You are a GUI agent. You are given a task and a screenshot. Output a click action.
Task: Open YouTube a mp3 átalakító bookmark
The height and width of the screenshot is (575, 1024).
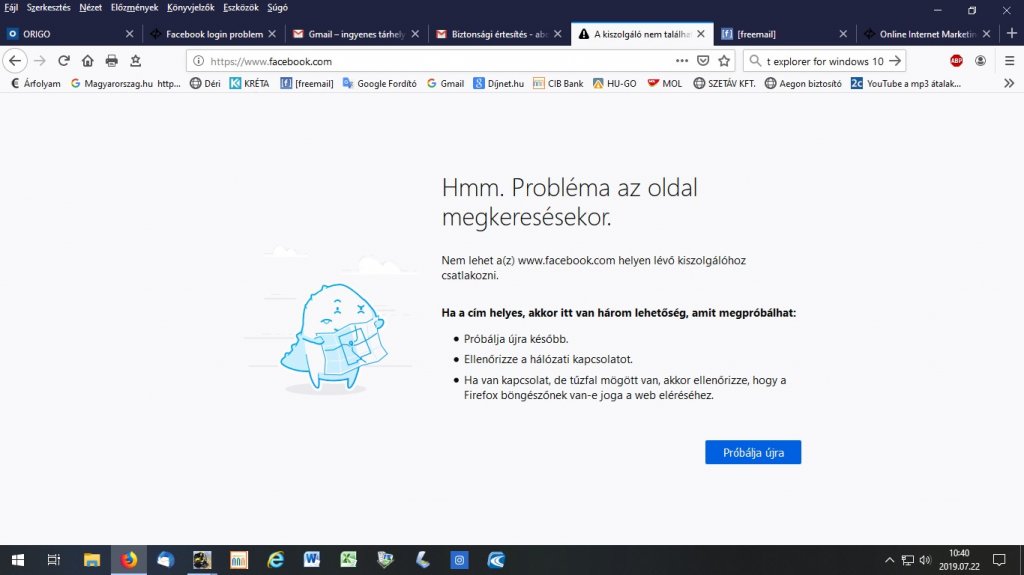click(906, 84)
